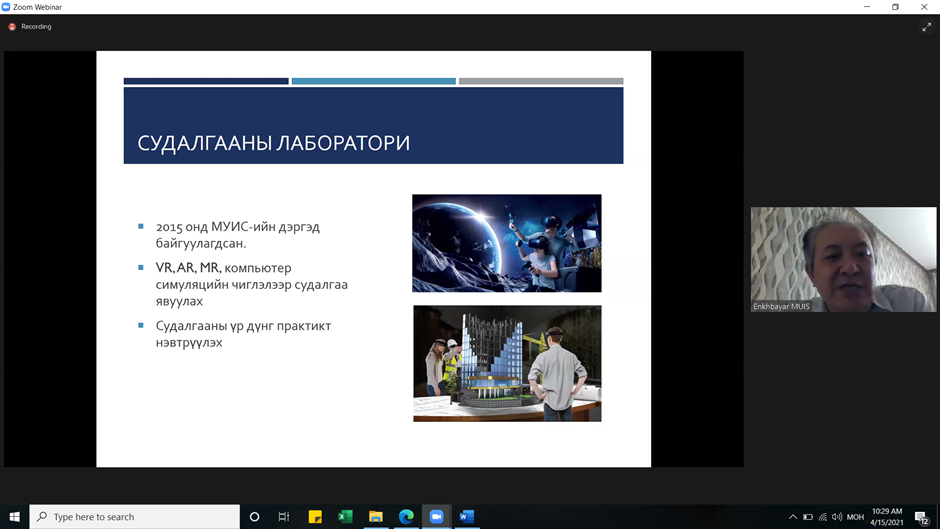Click the 'Enkhbayar MUIS' name label
This screenshot has width=940, height=529.
point(781,306)
